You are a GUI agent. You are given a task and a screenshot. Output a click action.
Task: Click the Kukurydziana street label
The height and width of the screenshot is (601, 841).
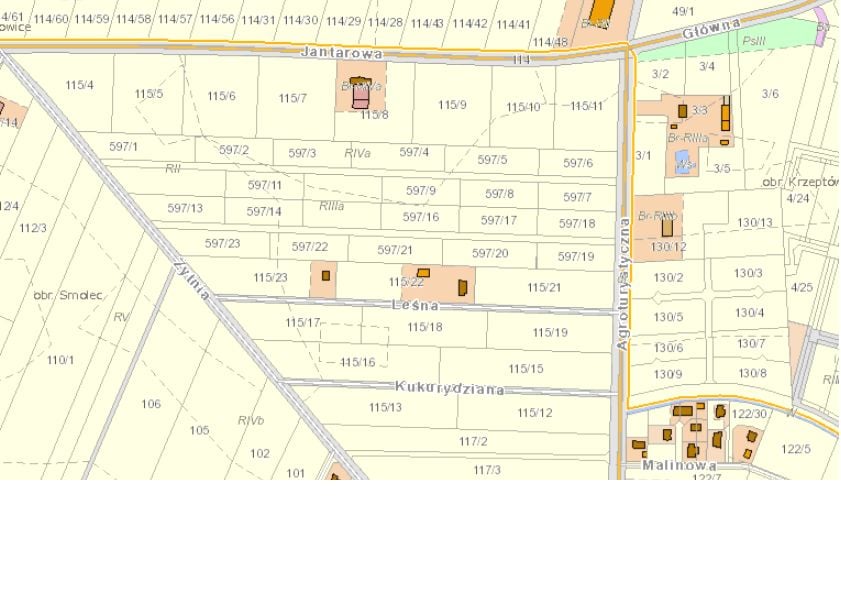point(449,388)
